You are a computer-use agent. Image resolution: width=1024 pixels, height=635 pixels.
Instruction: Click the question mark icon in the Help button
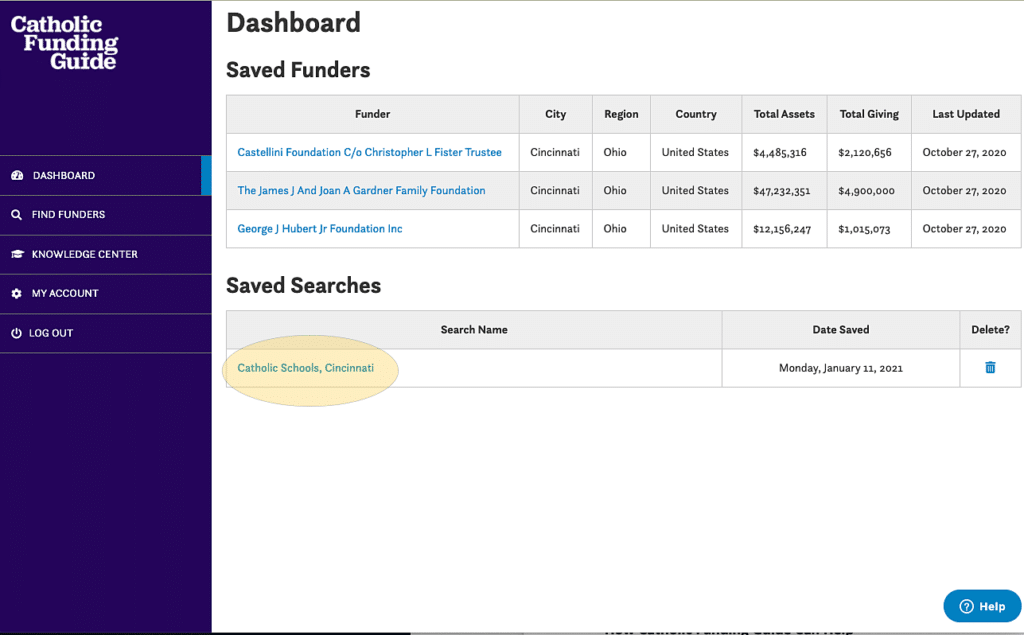coord(967,606)
